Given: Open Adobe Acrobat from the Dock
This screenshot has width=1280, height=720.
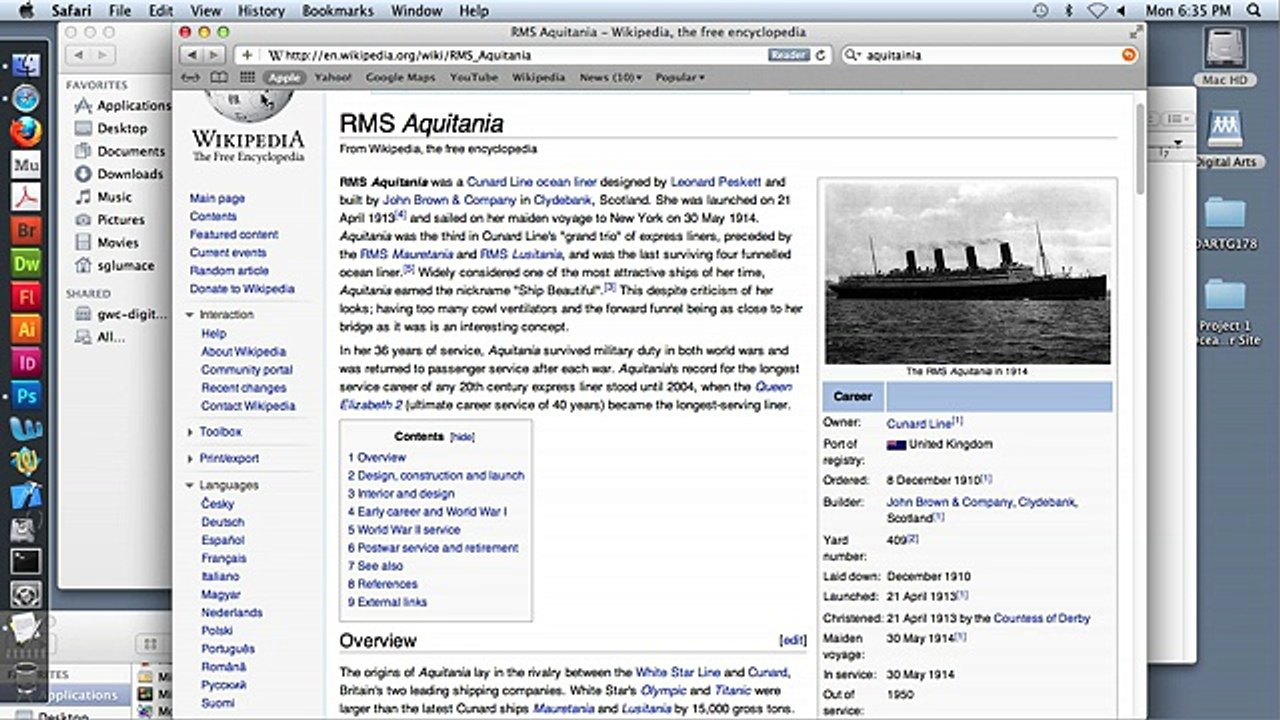Looking at the screenshot, I should [26, 196].
